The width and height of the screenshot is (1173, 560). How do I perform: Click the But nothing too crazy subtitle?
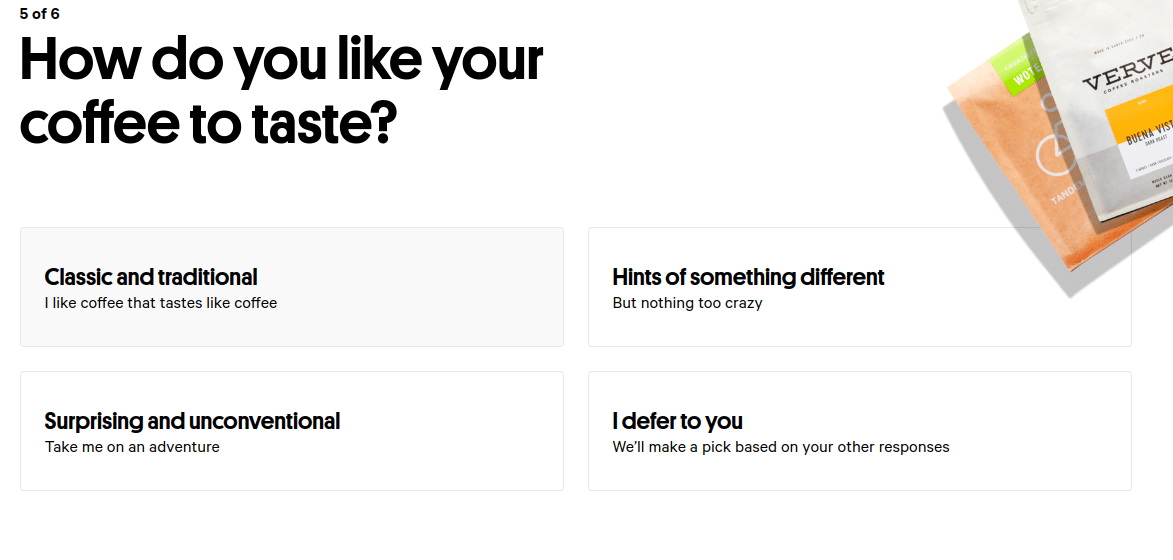687,304
